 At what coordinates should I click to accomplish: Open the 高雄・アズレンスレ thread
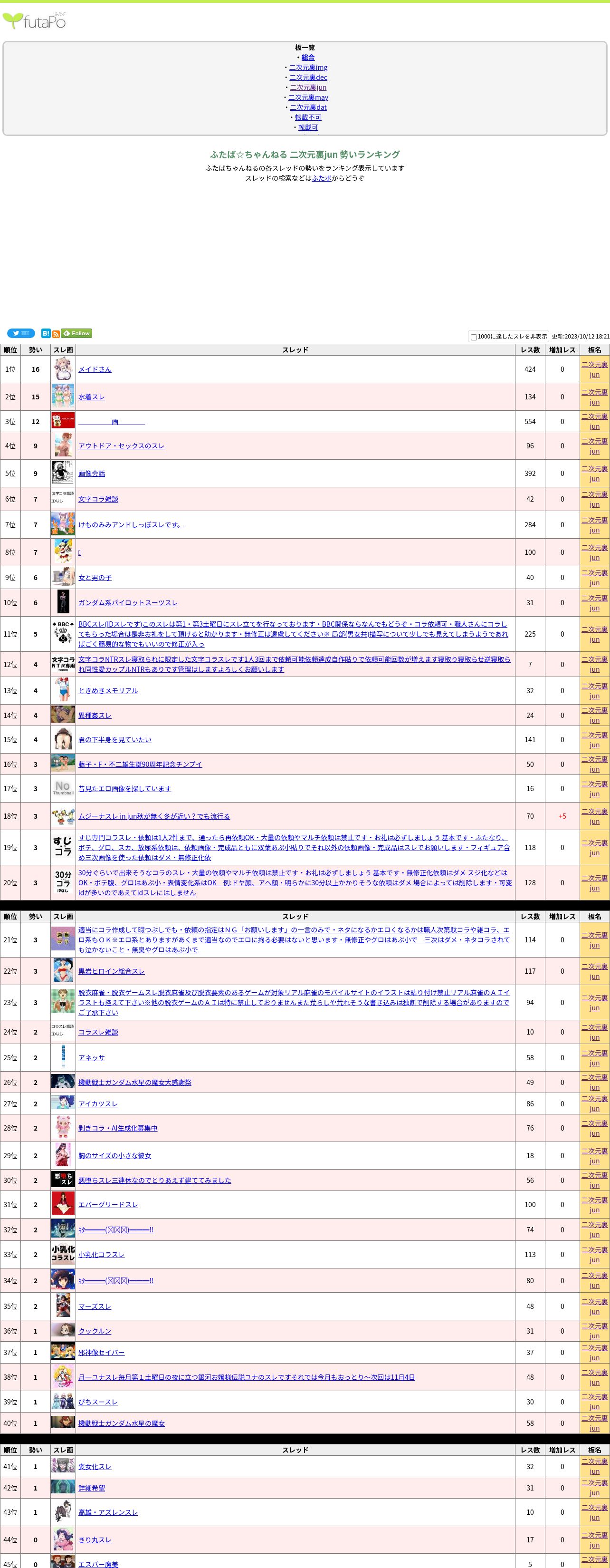108,1512
